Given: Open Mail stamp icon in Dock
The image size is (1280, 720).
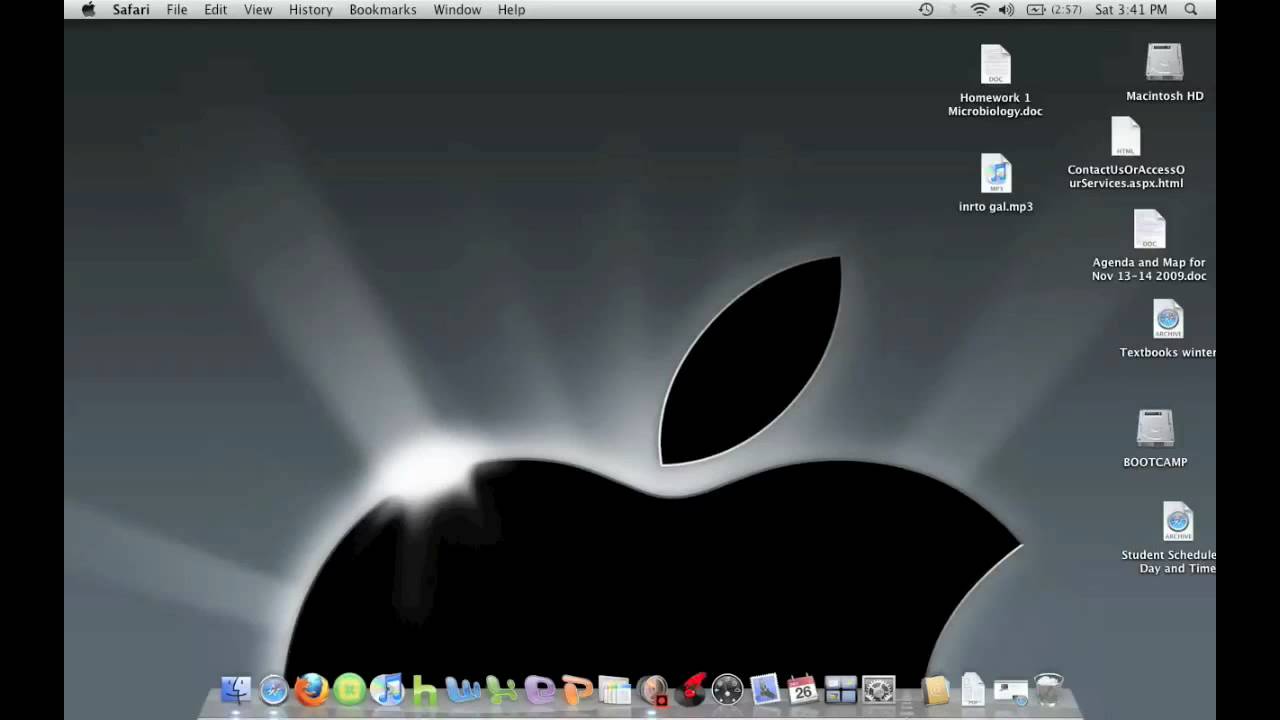Looking at the screenshot, I should point(765,690).
